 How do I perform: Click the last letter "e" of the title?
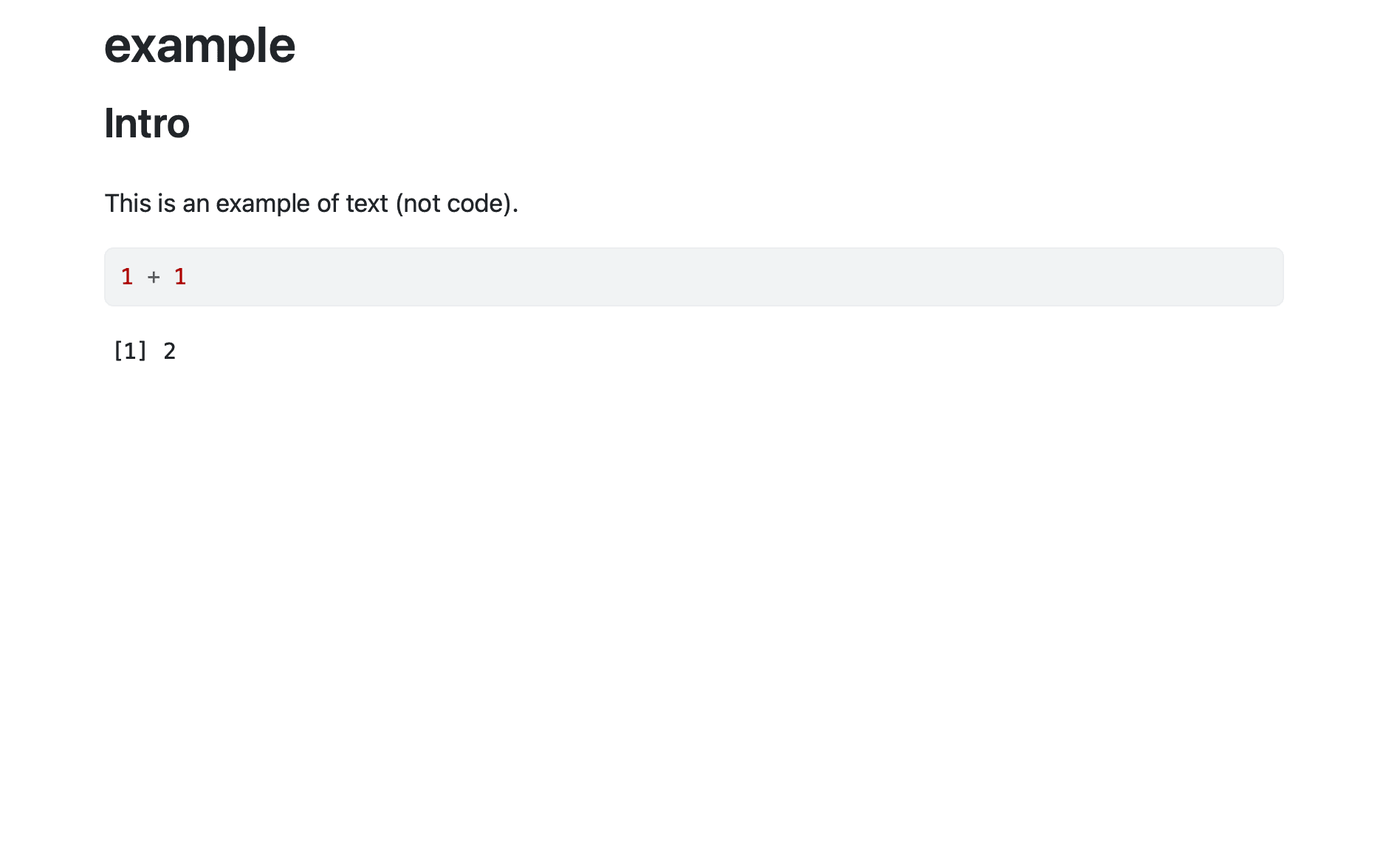click(281, 46)
